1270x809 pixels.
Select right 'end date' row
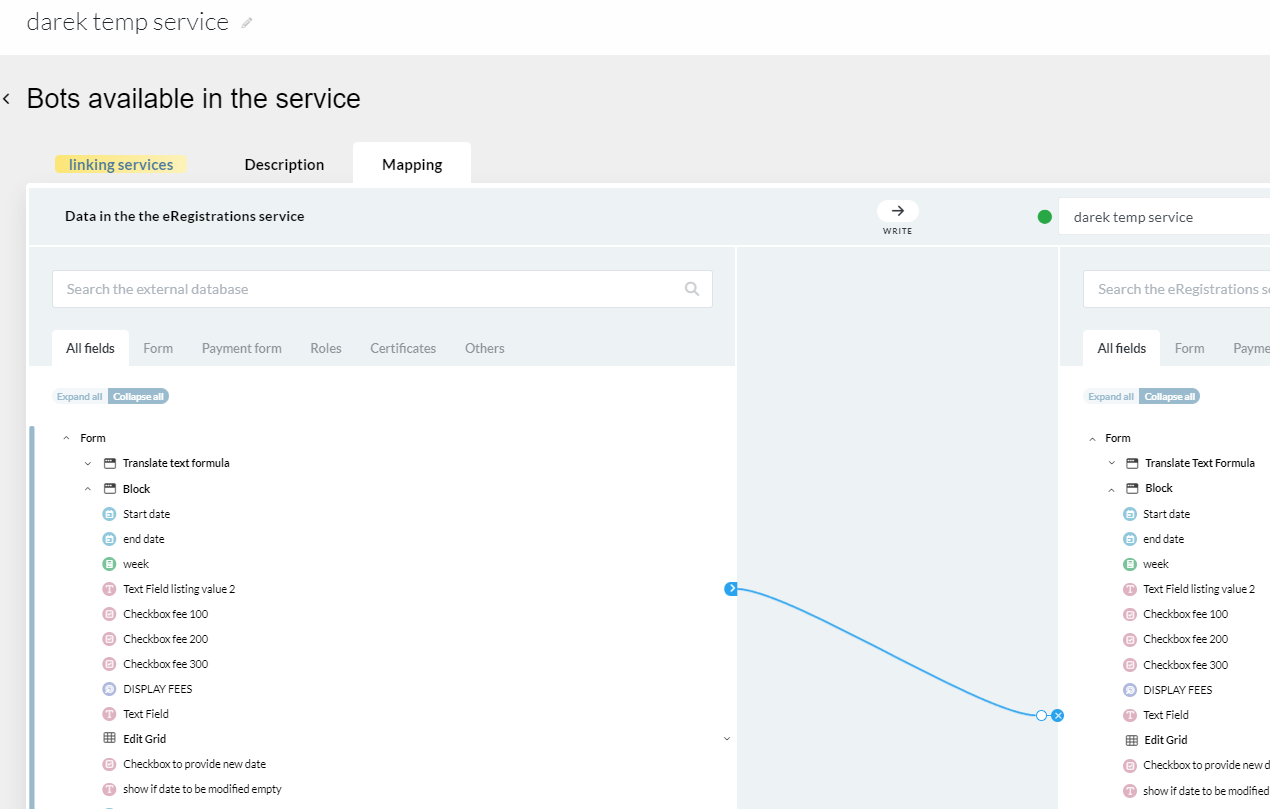tap(1164, 539)
